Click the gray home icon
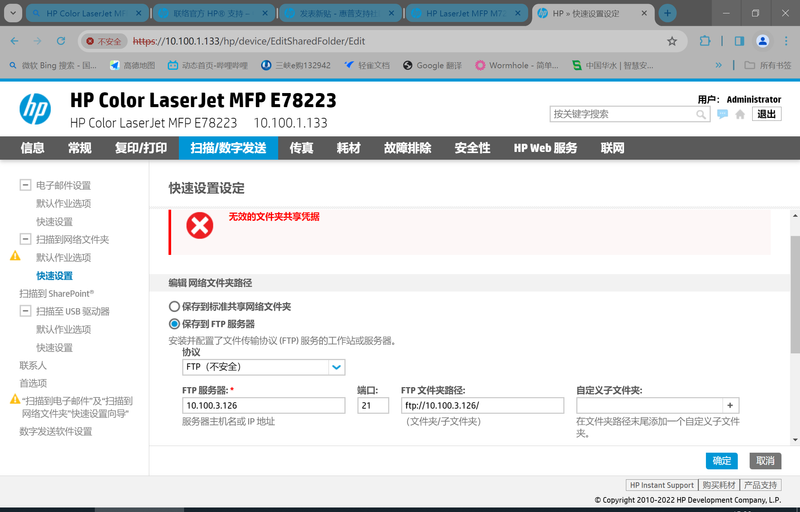Viewport: 800px width, 512px height. [740, 114]
